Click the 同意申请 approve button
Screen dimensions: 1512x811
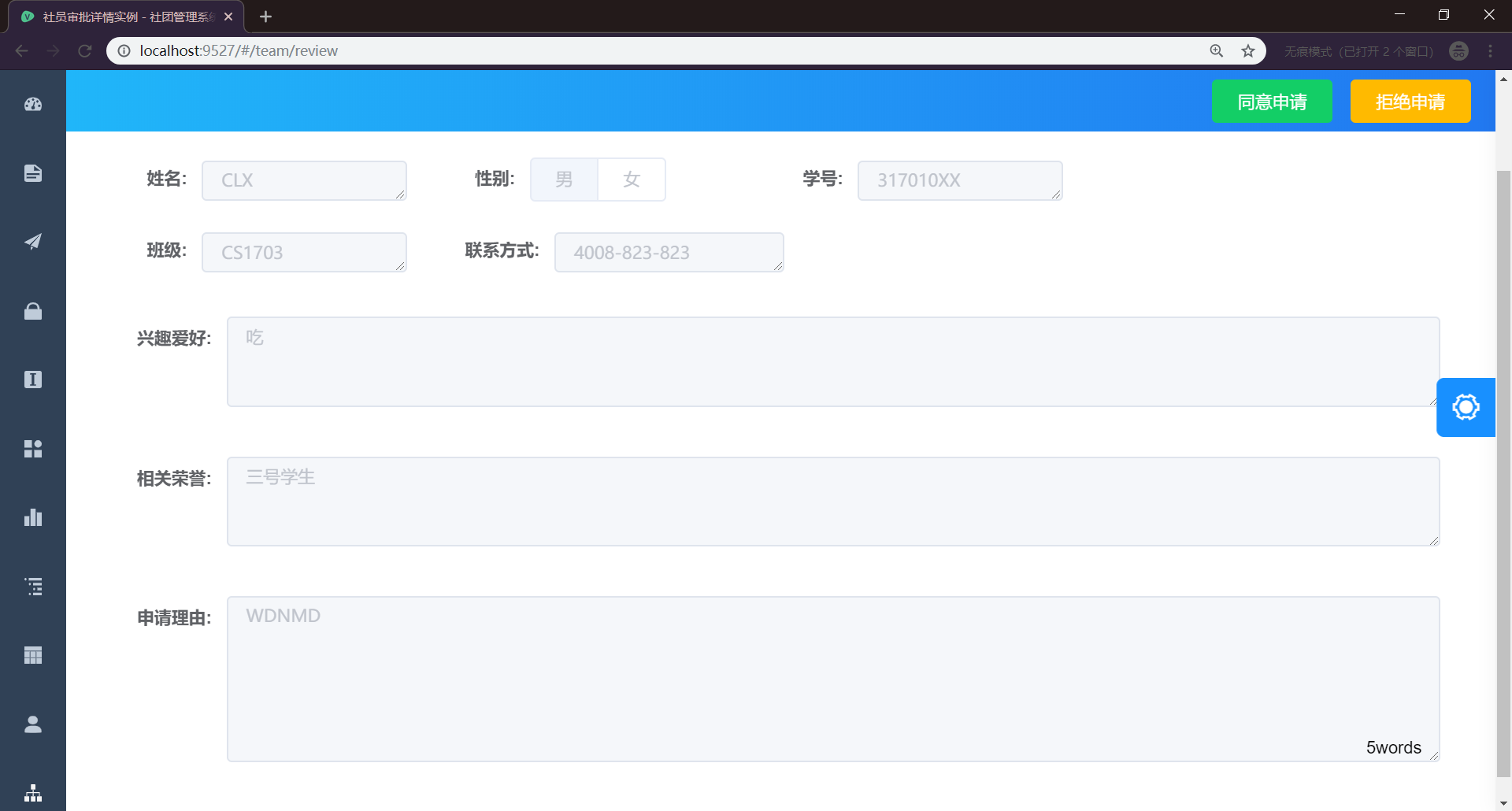coord(1272,102)
